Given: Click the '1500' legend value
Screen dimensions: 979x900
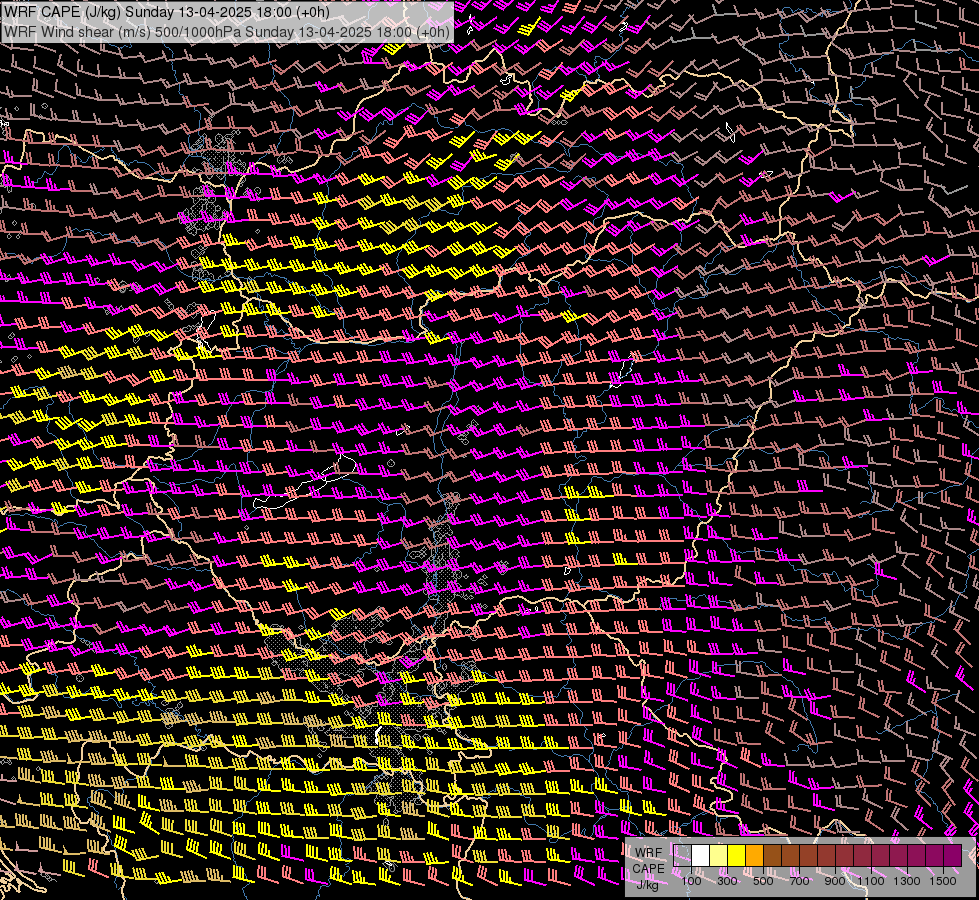Looking at the screenshot, I should pyautogui.click(x=943, y=881).
